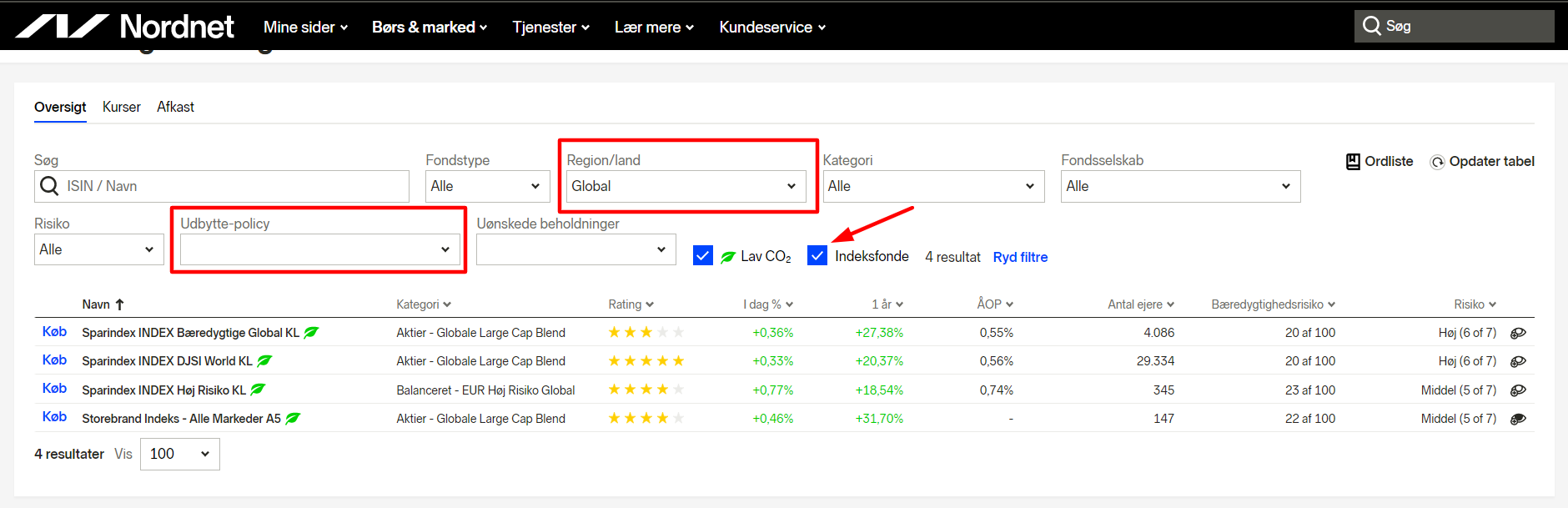Click star rating of Sparindex INDEX DJSI World KL
Viewport: 1568px width, 508px height.
[x=646, y=360]
